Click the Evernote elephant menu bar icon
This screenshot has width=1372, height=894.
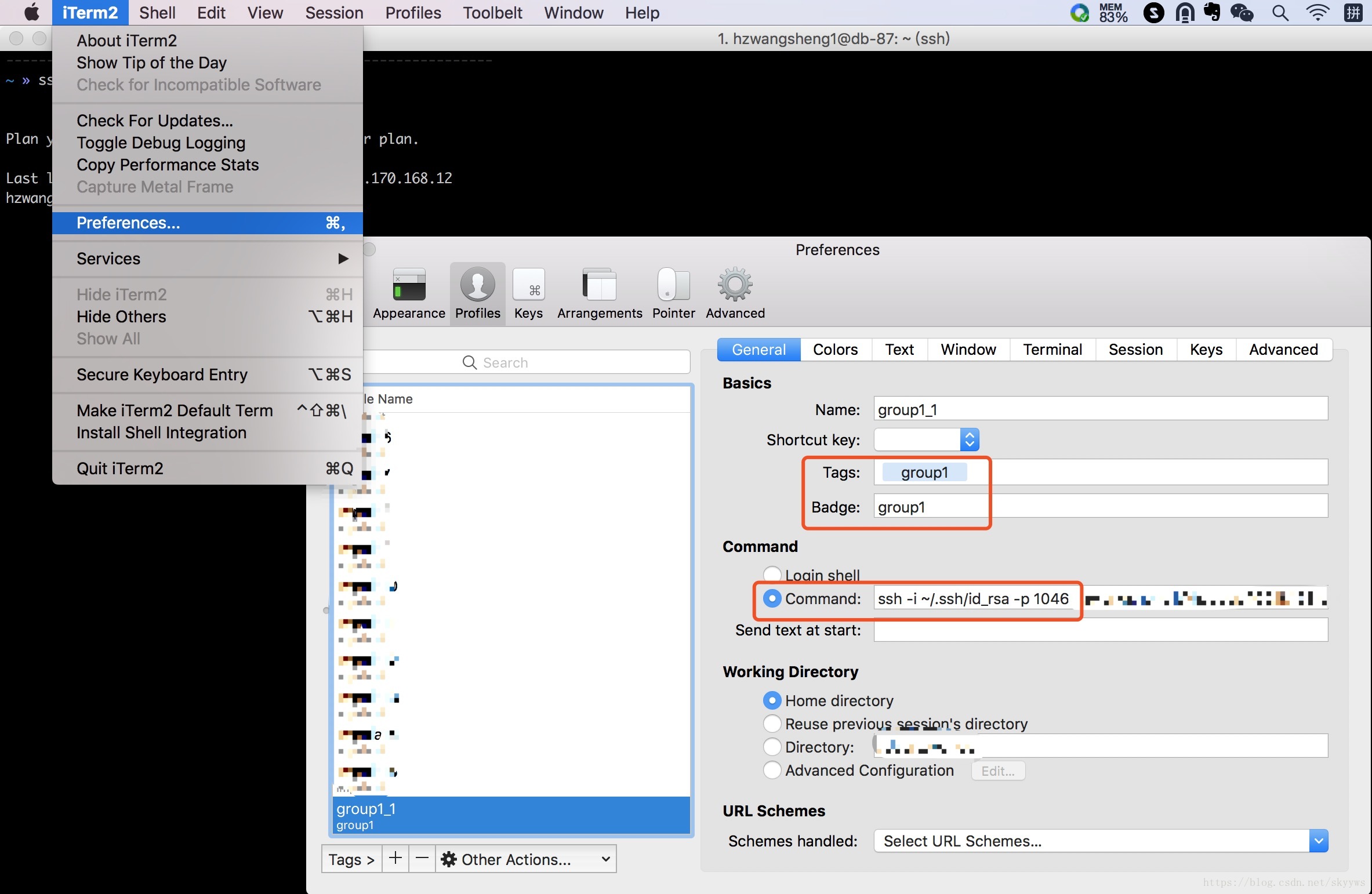[x=1212, y=12]
